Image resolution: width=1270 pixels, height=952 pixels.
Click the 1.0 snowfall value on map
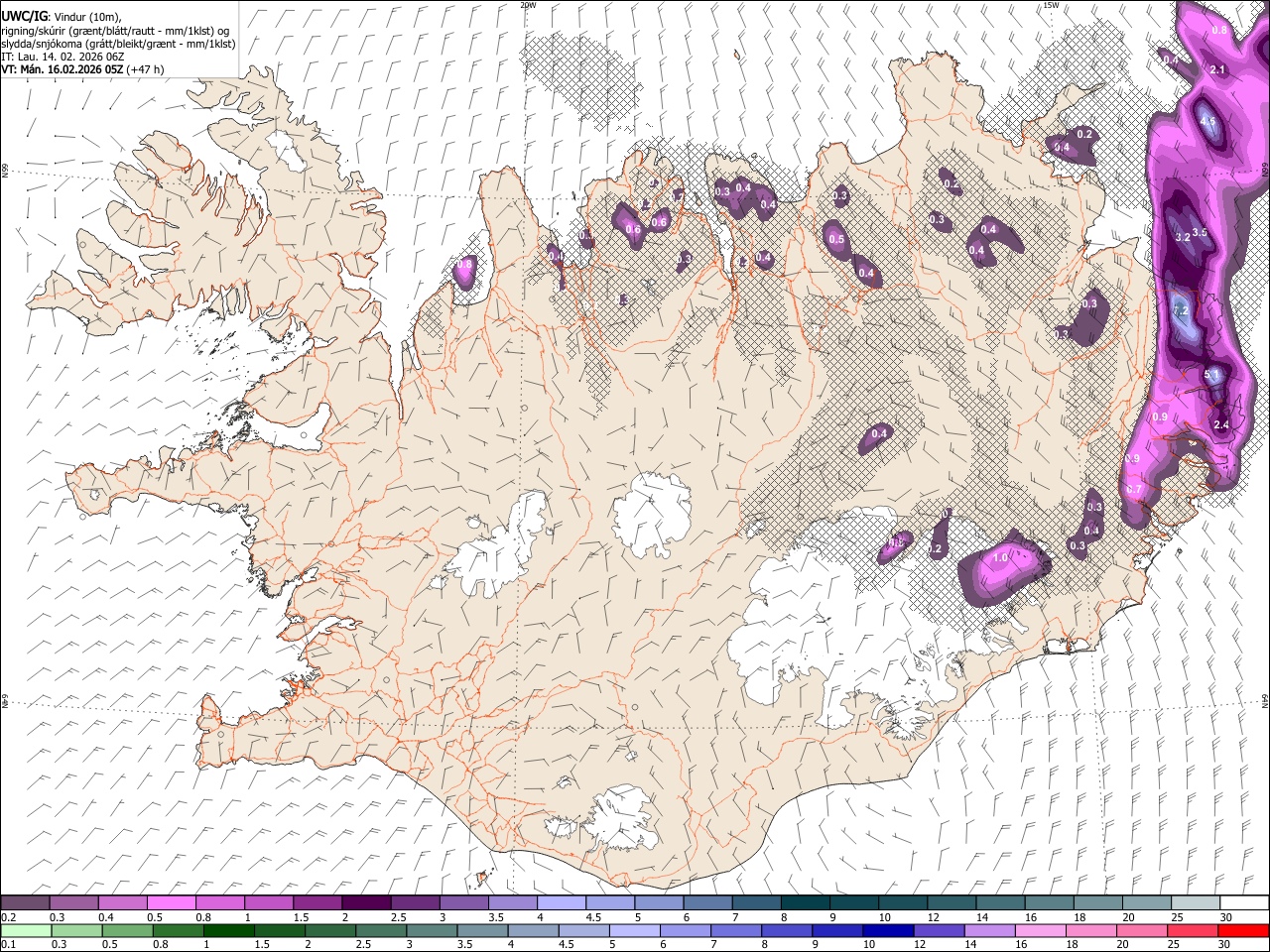(x=1000, y=558)
